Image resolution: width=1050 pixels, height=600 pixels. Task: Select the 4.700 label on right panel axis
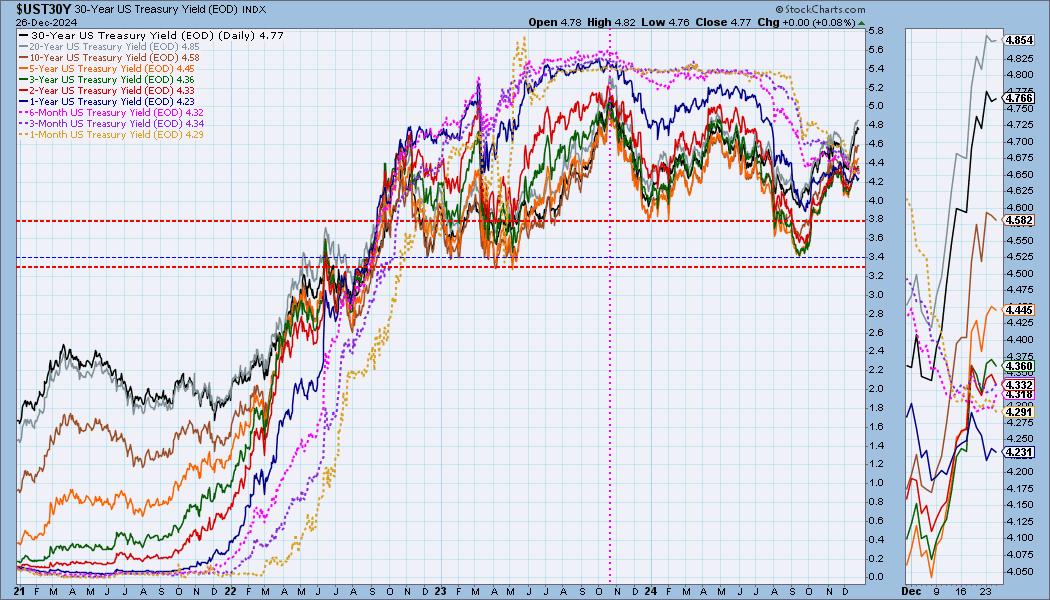(1019, 141)
